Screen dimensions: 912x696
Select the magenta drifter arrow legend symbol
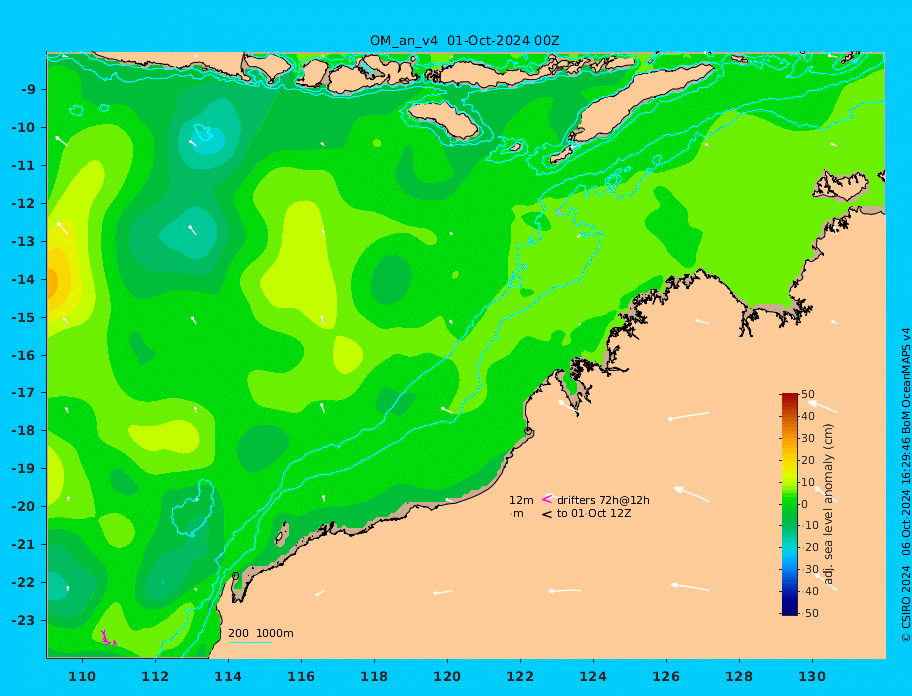pyautogui.click(x=547, y=499)
